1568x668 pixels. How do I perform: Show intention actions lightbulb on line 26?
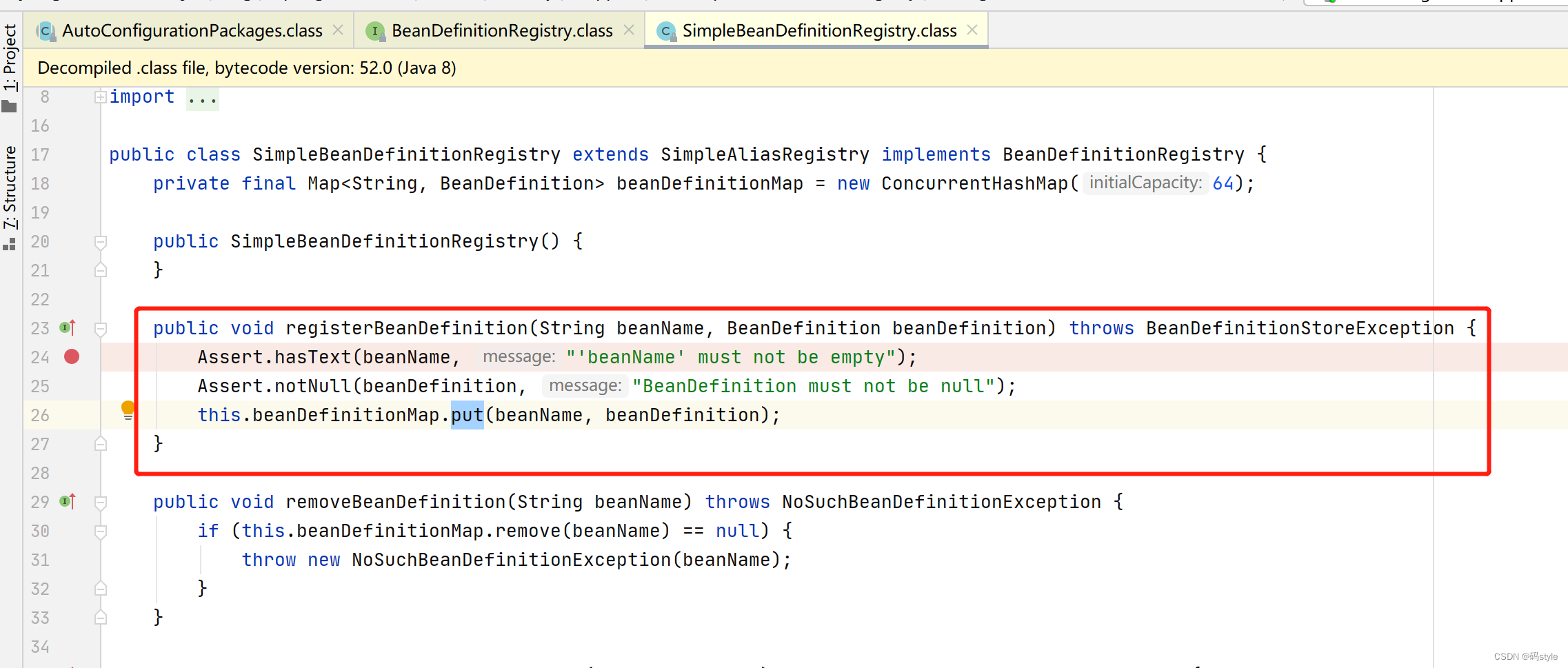pyautogui.click(x=128, y=410)
